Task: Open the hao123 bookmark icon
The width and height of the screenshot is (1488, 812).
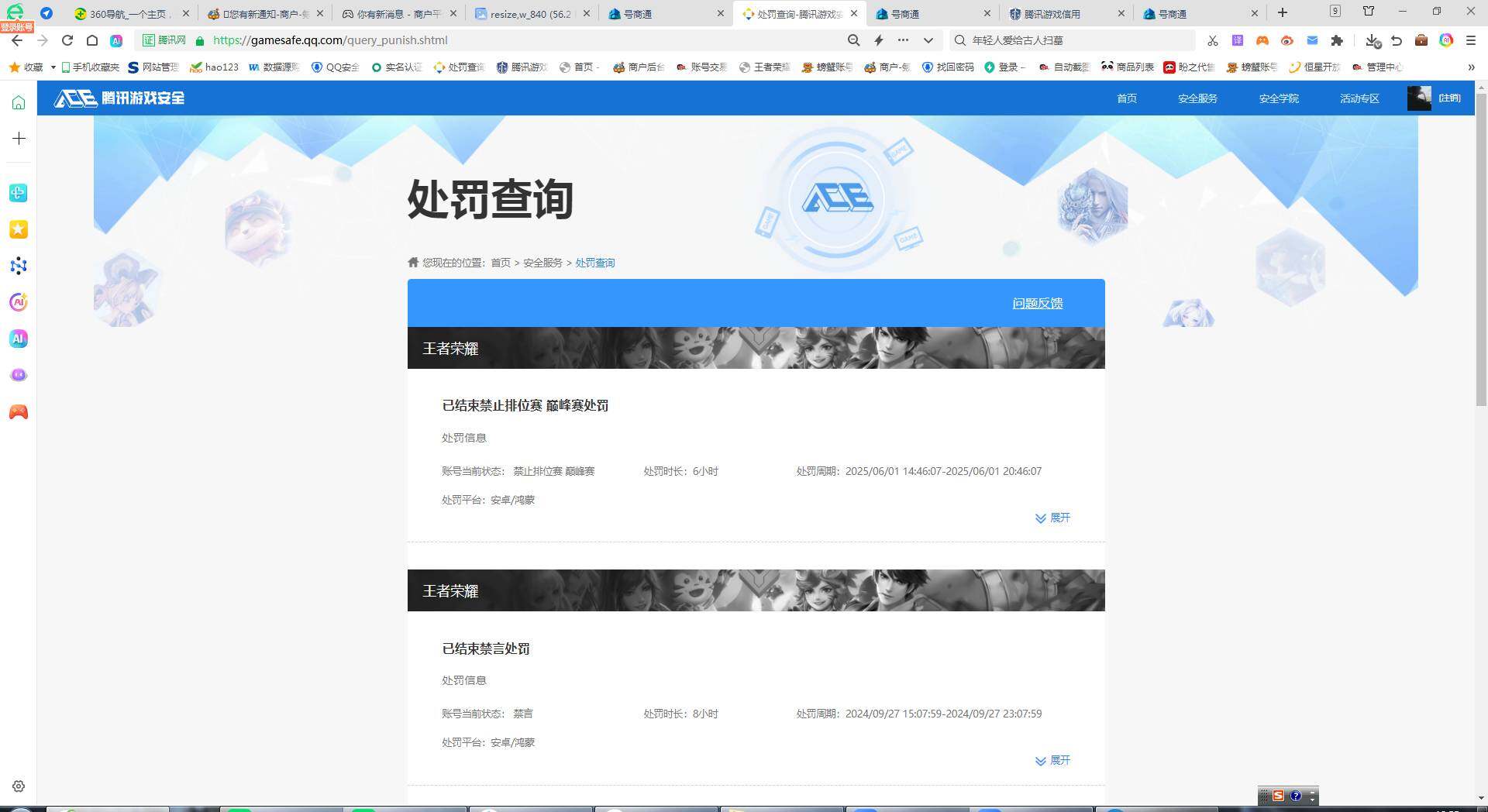Action: tap(196, 67)
